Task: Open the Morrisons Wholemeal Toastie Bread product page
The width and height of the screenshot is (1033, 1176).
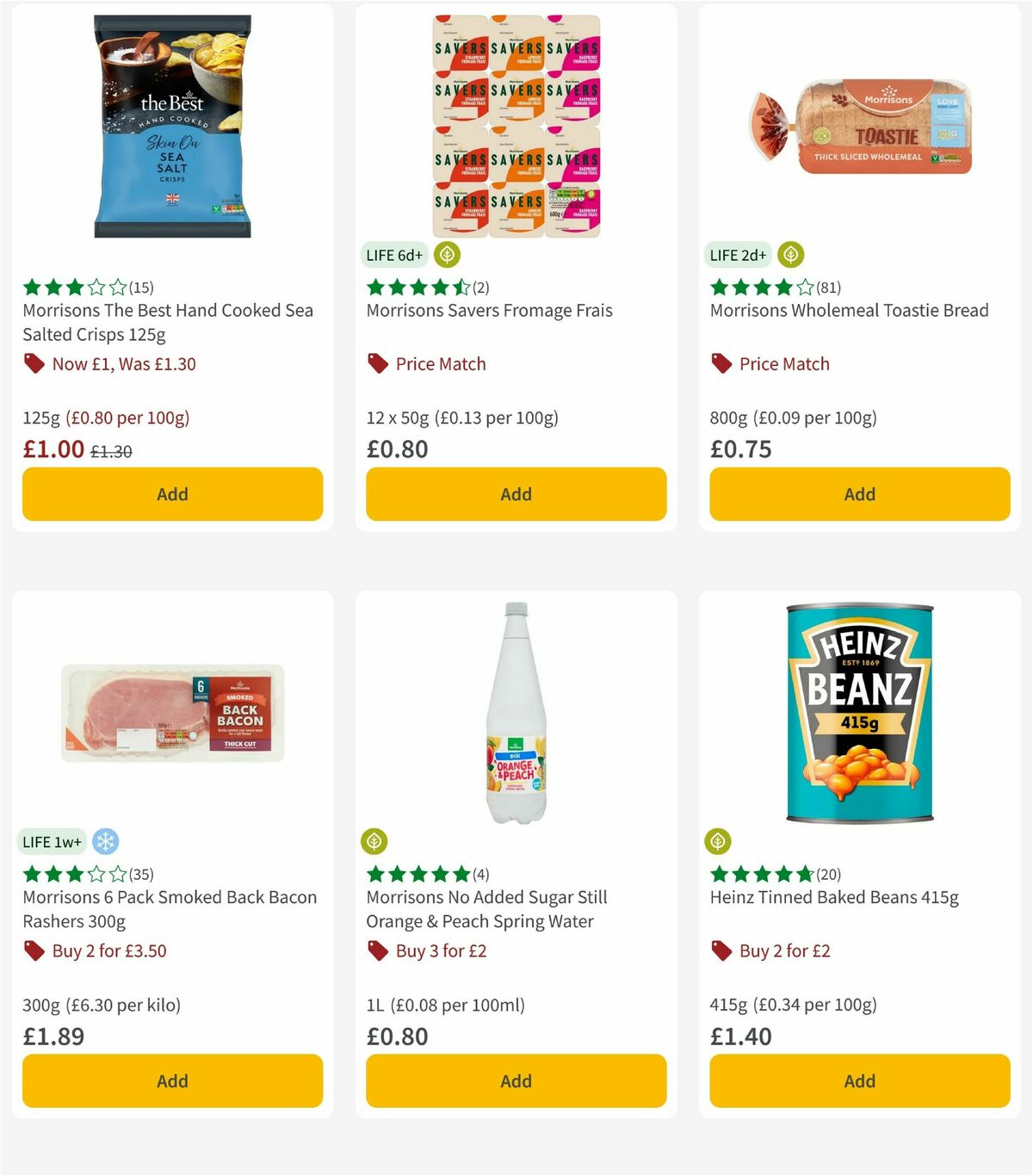Action: 848,311
